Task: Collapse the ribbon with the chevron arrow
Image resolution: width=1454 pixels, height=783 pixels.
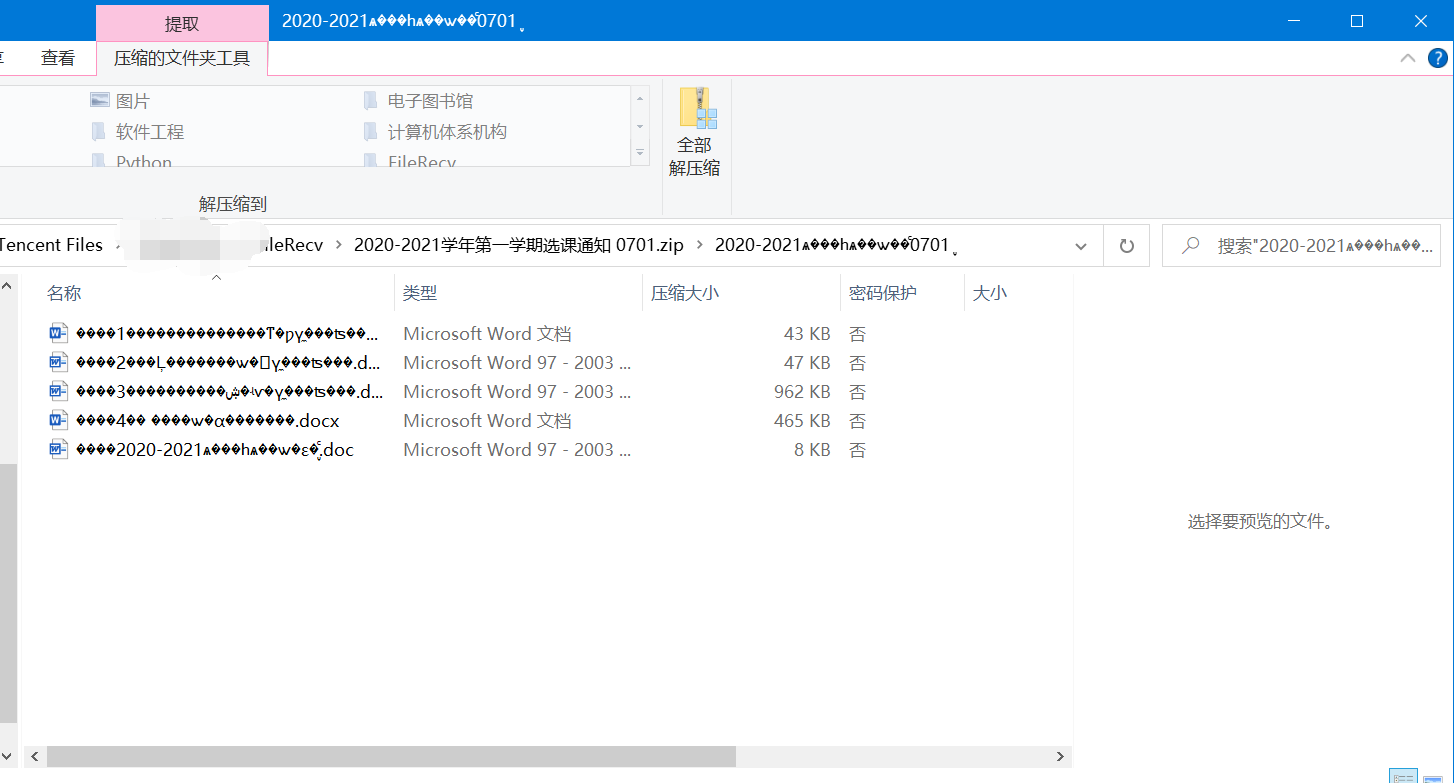Action: (x=1408, y=58)
